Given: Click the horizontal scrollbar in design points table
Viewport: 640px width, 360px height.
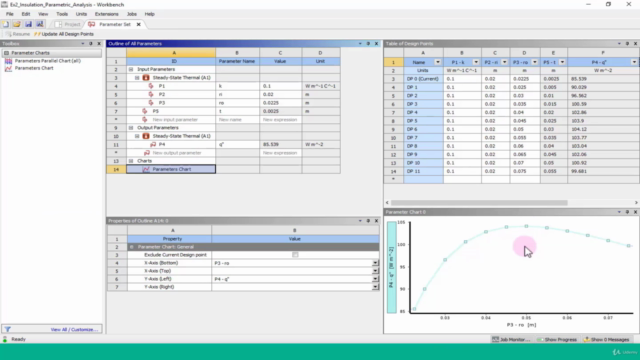Looking at the screenshot, I should (x=479, y=203).
